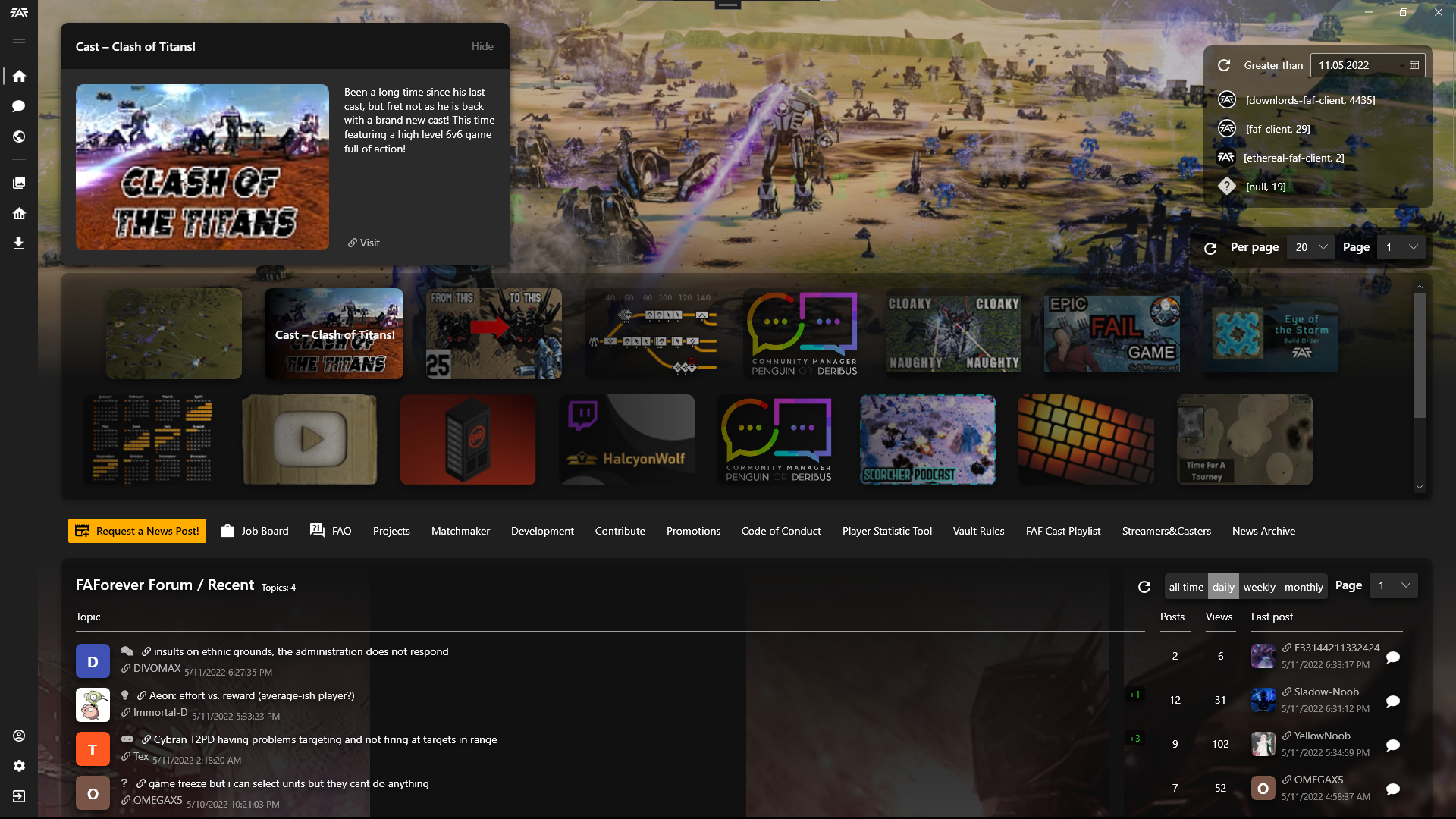
Task: Open Code of Conduct menu item
Action: pyautogui.click(x=781, y=531)
